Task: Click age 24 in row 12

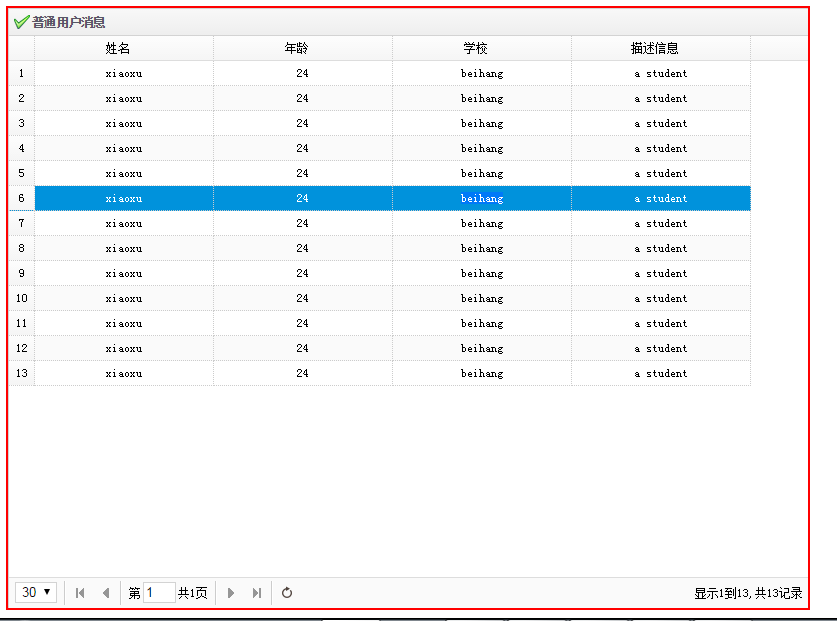Action: pyautogui.click(x=303, y=348)
